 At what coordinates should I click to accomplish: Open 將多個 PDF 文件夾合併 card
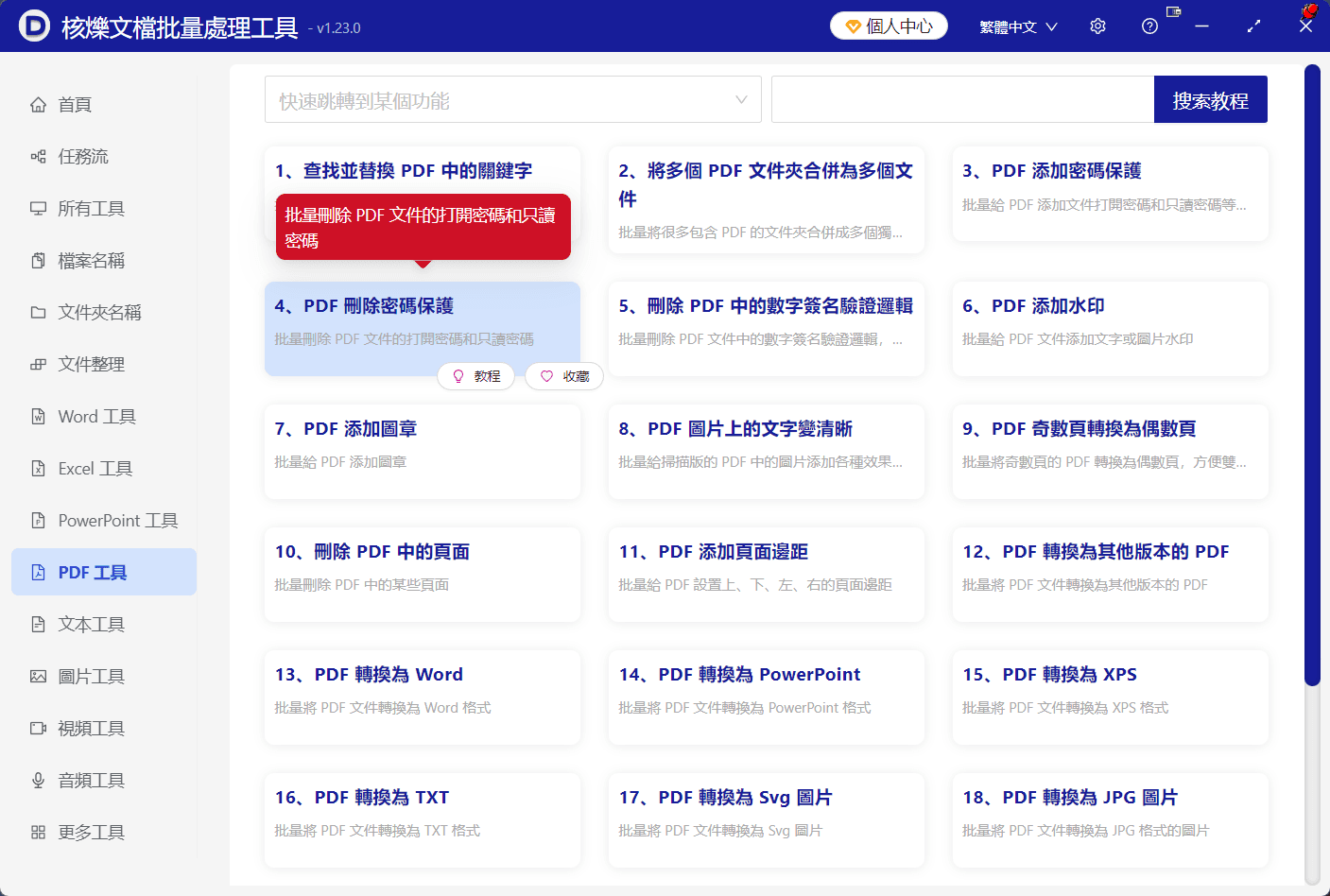tap(767, 200)
